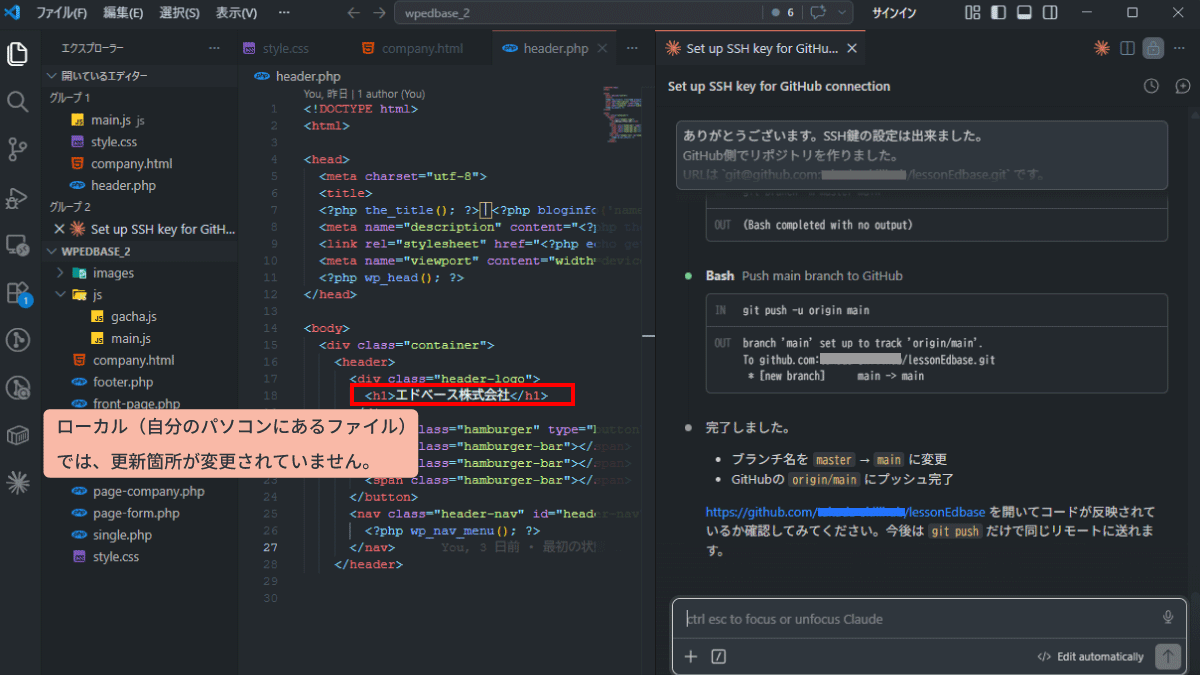Open the 選択(S) menu
Image resolution: width=1200 pixels, height=675 pixels.
(x=179, y=13)
